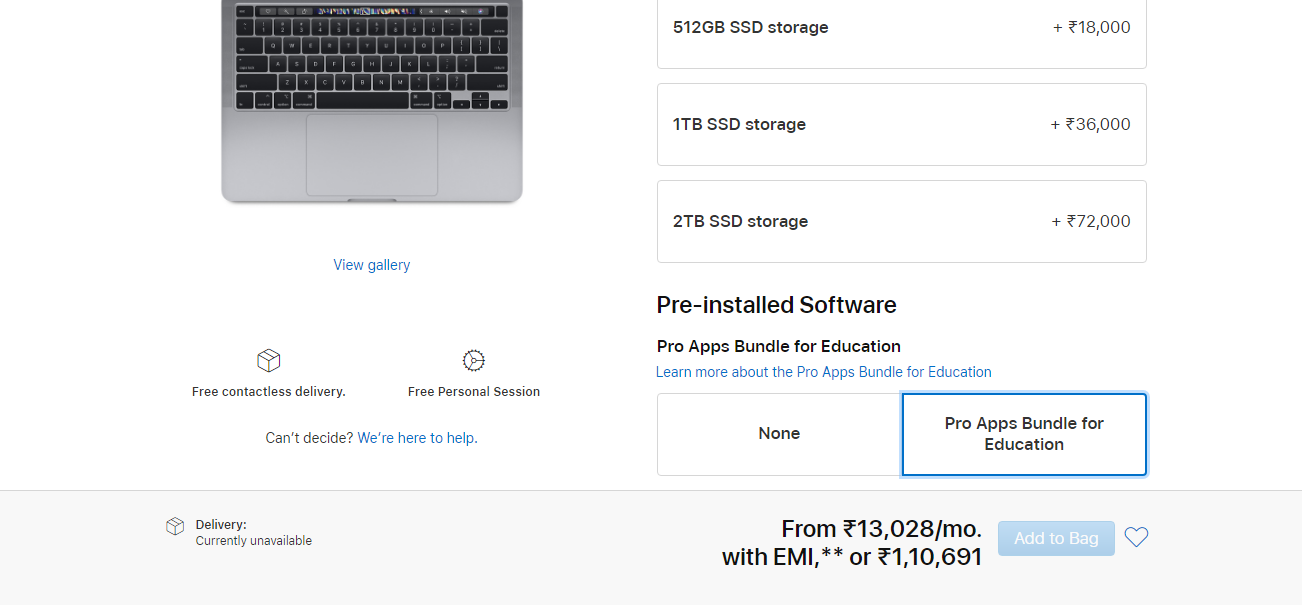Click the Currently unavailable delivery status
Screen dimensions: 1302x605
tap(253, 541)
